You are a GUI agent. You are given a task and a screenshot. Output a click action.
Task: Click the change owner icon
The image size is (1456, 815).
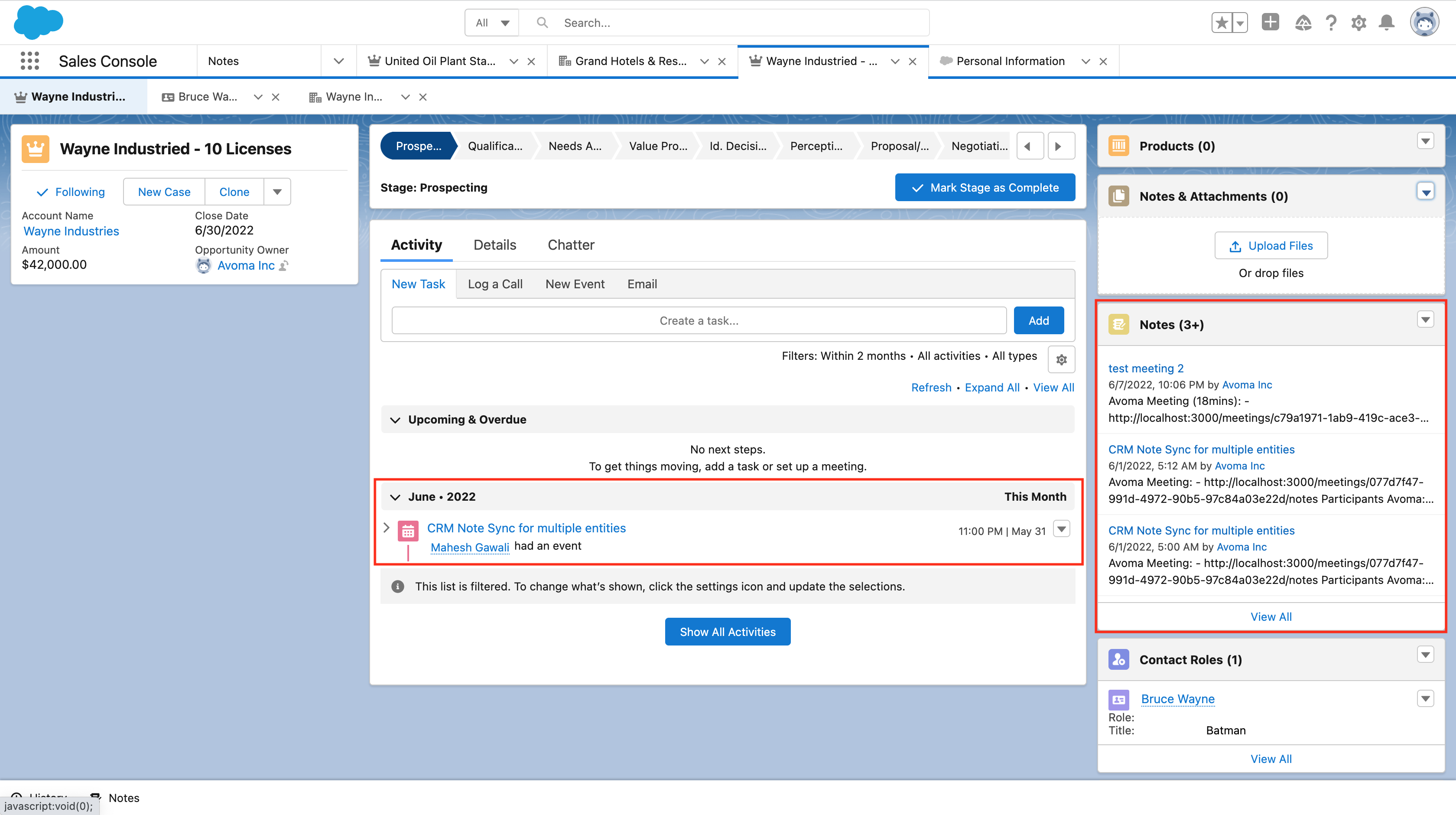click(x=284, y=265)
